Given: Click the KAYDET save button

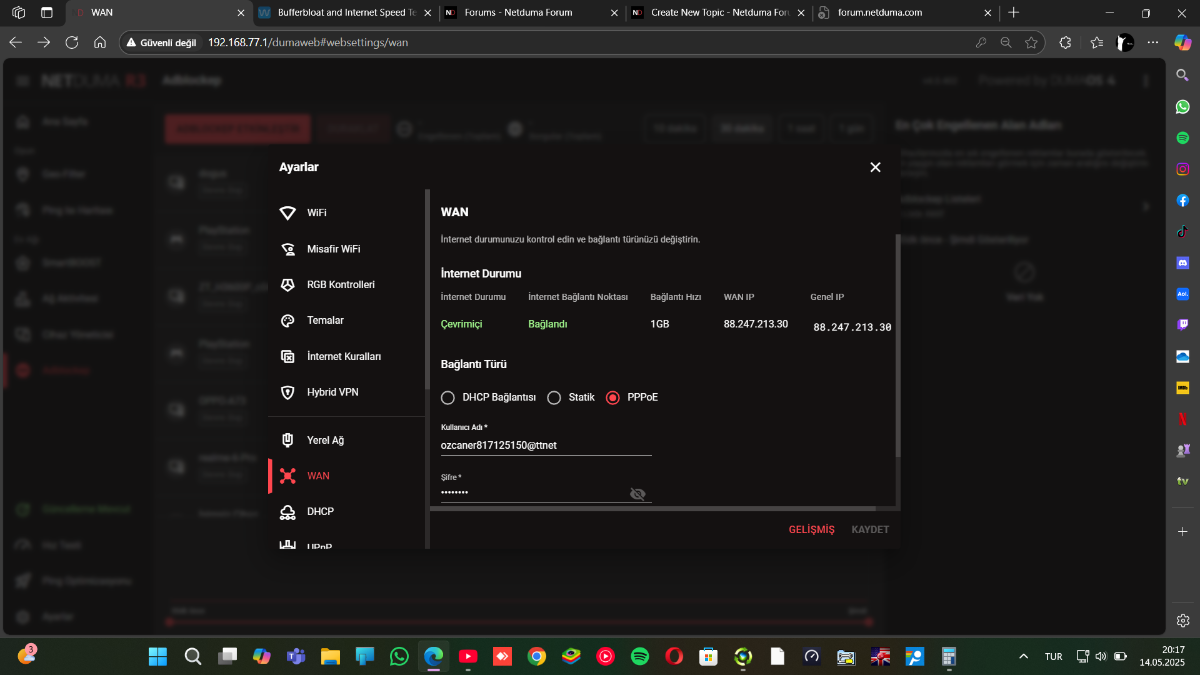Looking at the screenshot, I should (x=870, y=530).
